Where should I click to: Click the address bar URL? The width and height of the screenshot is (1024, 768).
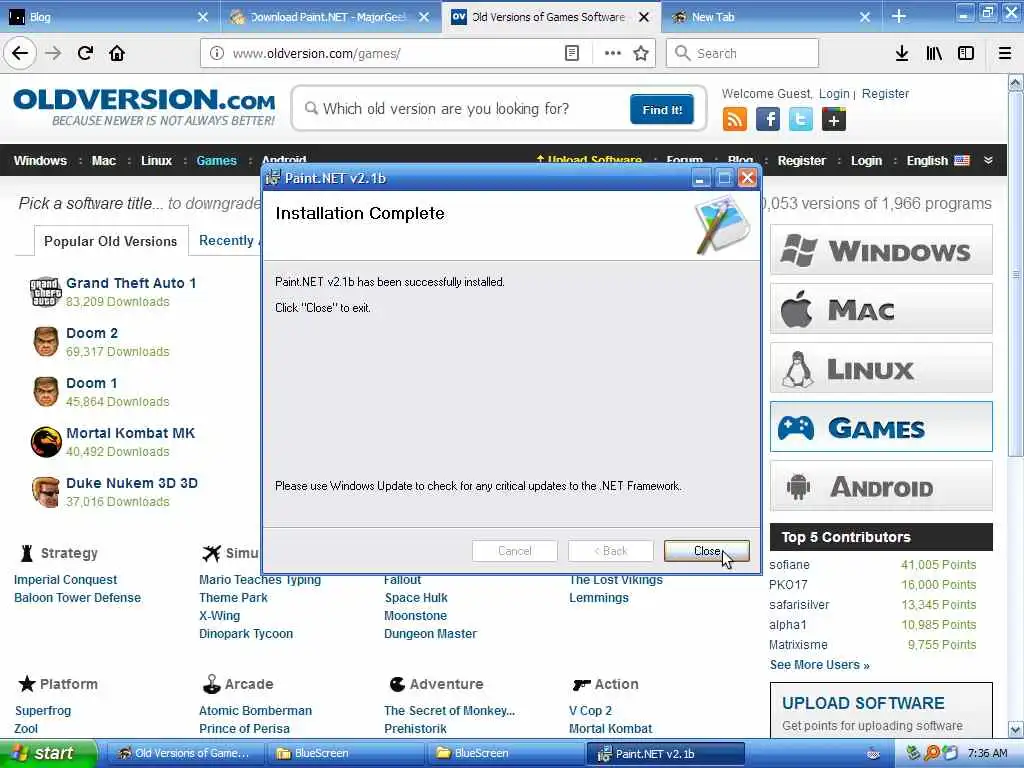[x=316, y=54]
